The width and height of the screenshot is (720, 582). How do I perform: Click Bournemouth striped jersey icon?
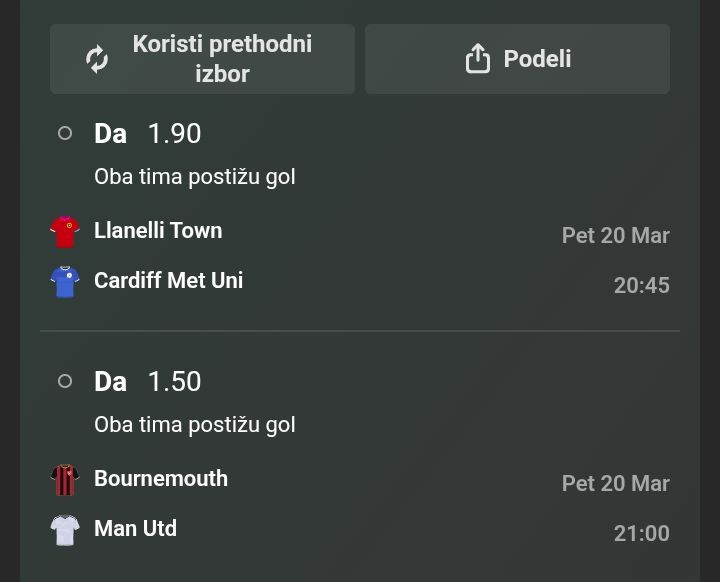[x=65, y=479]
